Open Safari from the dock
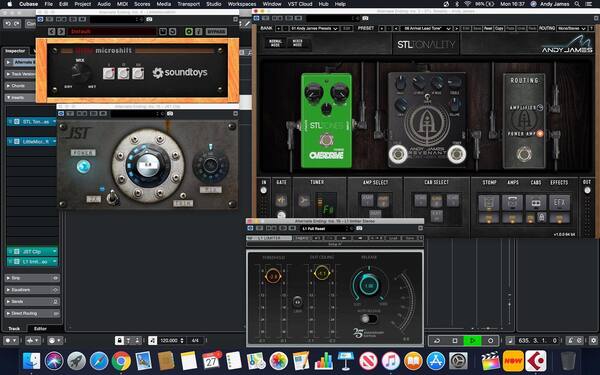600x375 pixels. point(99,361)
